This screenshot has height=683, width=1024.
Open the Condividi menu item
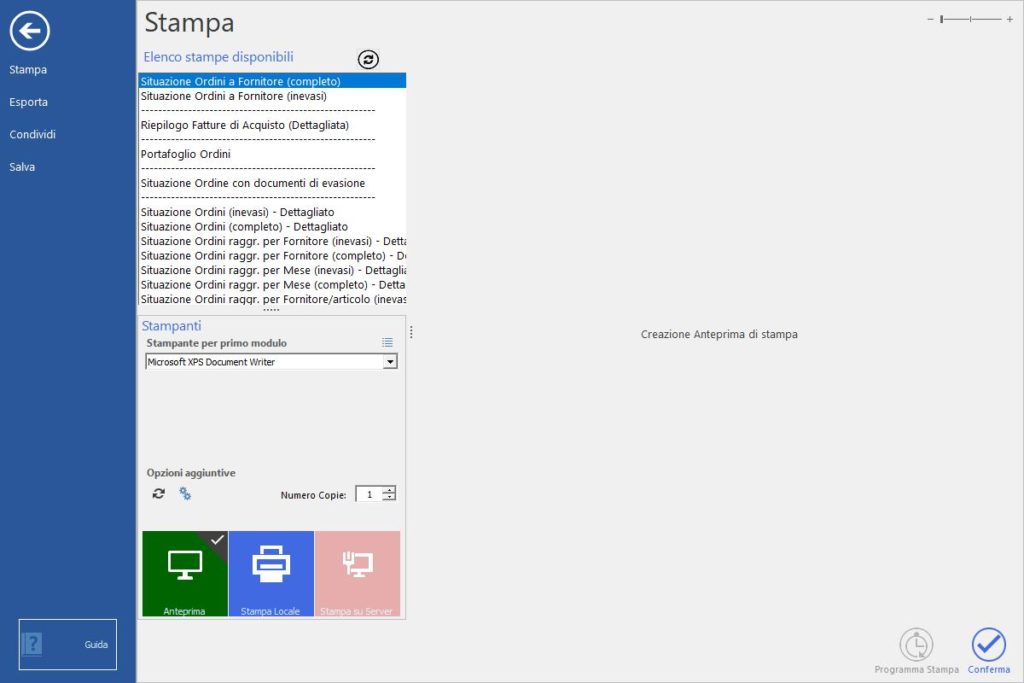pos(33,135)
